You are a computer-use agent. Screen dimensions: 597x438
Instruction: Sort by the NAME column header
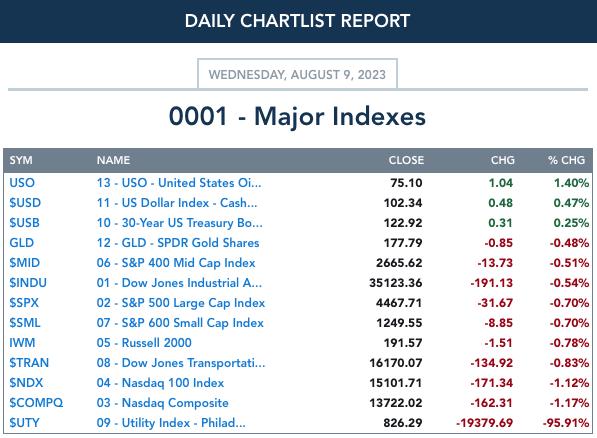click(113, 160)
